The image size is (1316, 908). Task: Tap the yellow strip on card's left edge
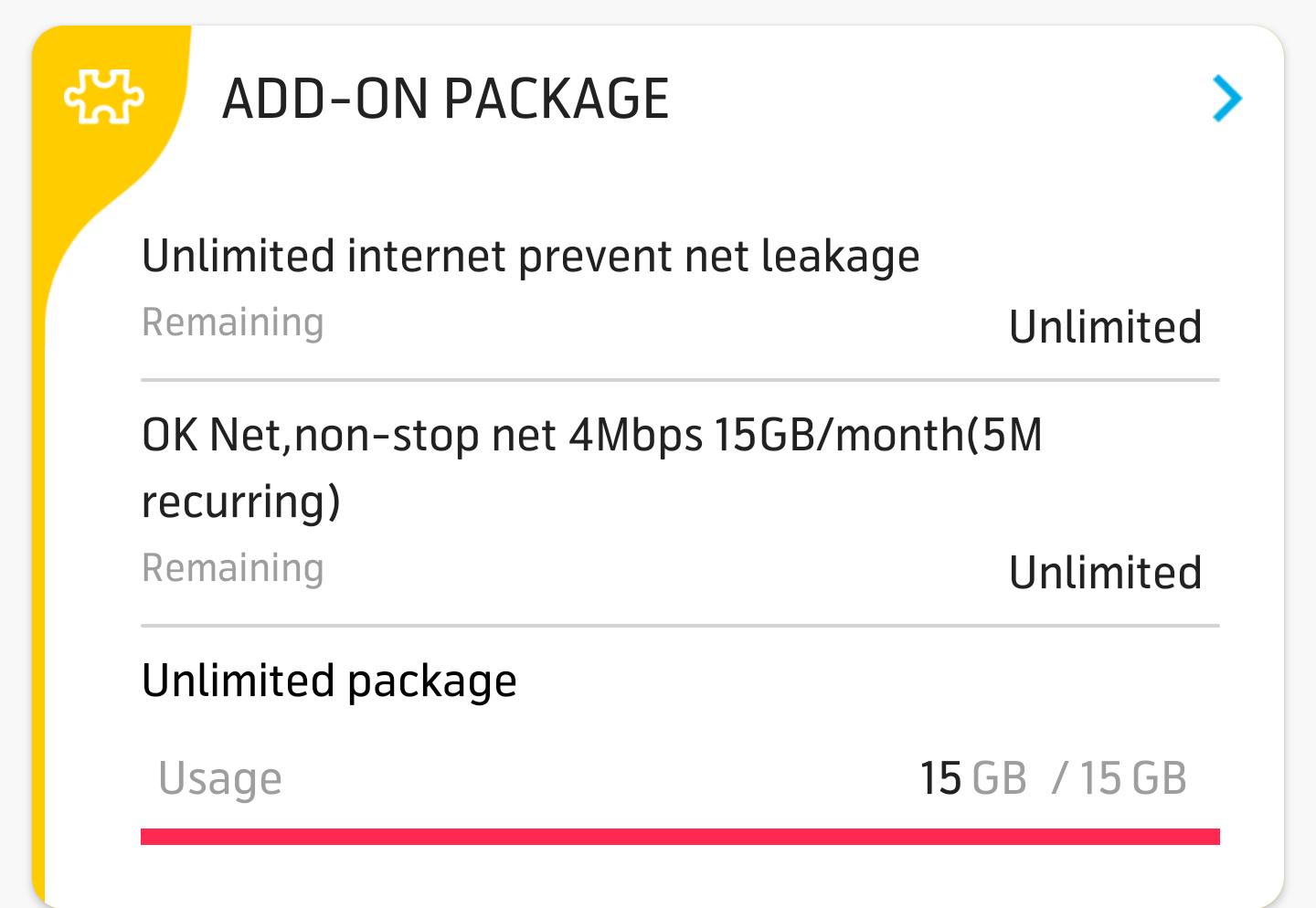[38, 548]
